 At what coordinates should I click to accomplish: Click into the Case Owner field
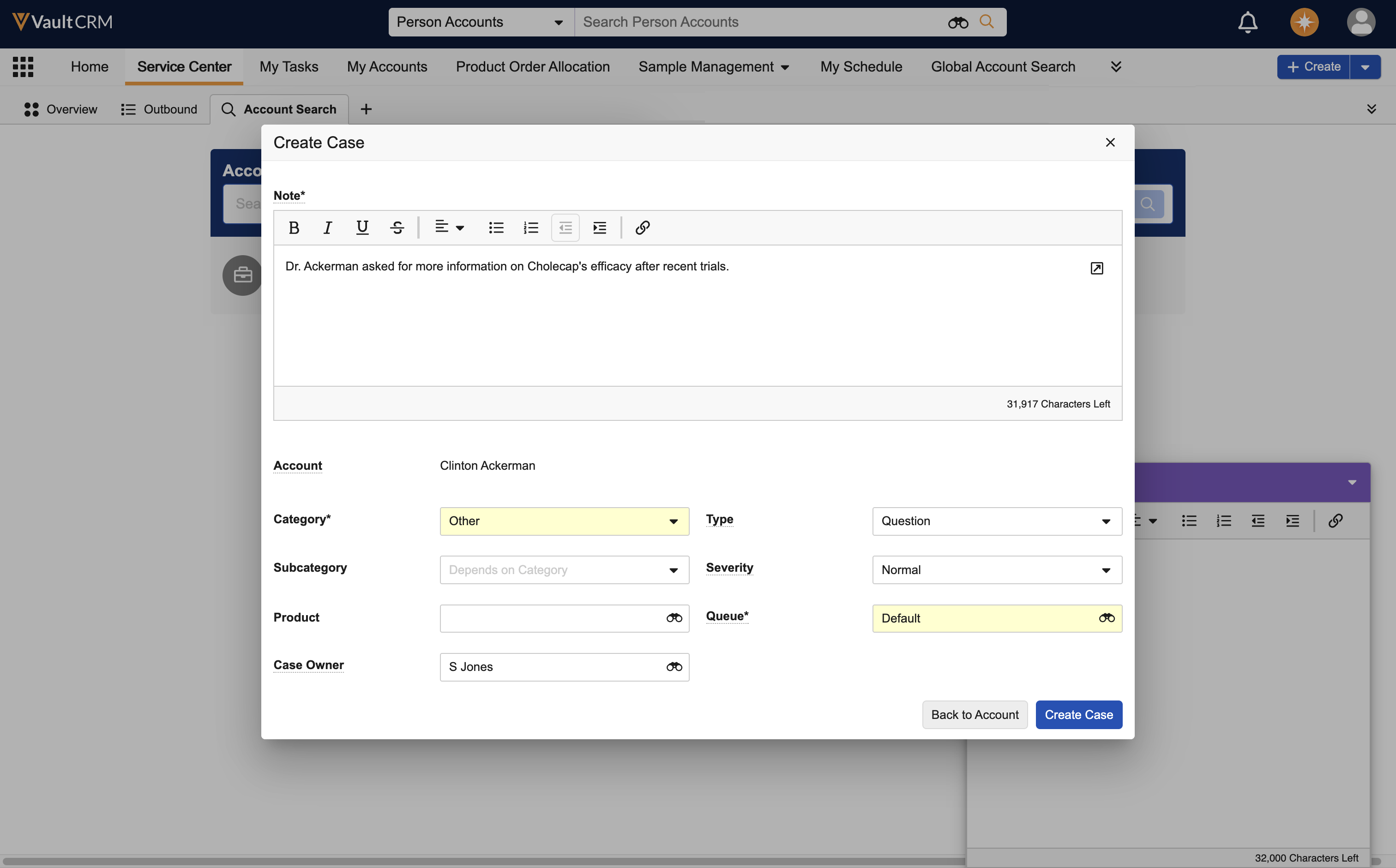point(551,667)
